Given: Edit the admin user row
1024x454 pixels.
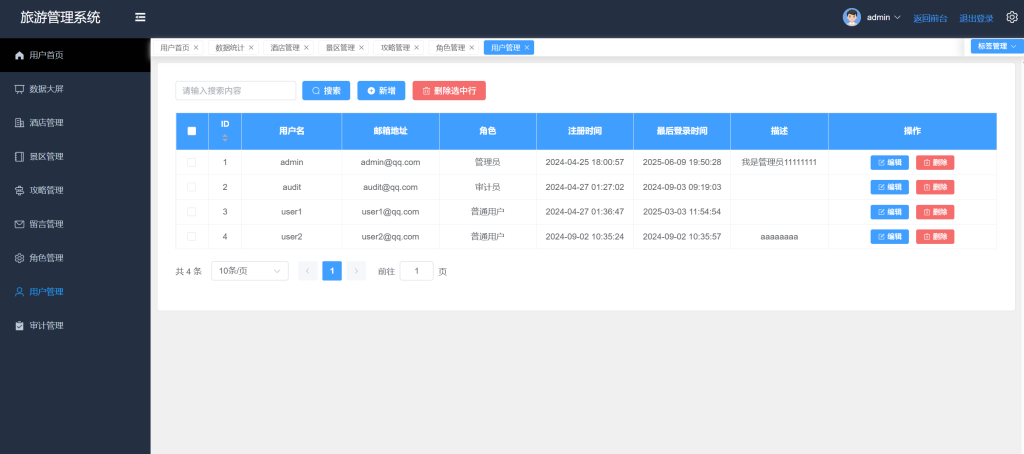Looking at the screenshot, I should (889, 162).
